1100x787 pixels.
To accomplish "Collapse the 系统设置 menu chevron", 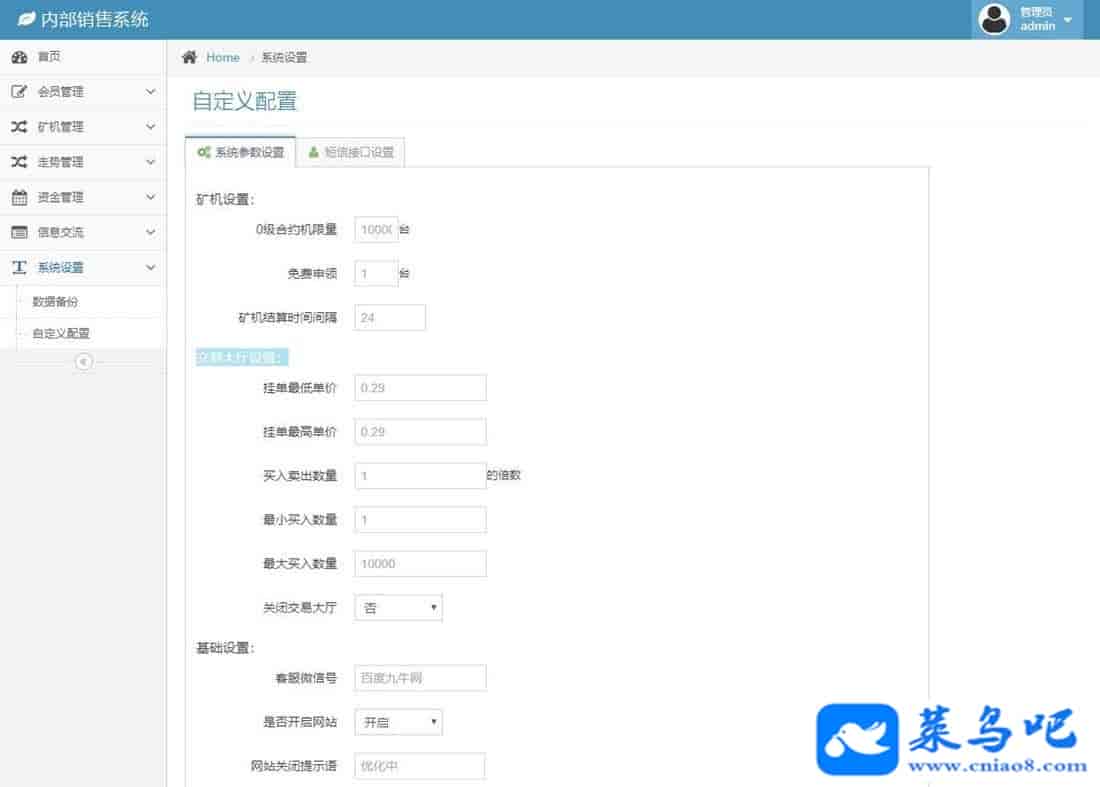I will (151, 267).
